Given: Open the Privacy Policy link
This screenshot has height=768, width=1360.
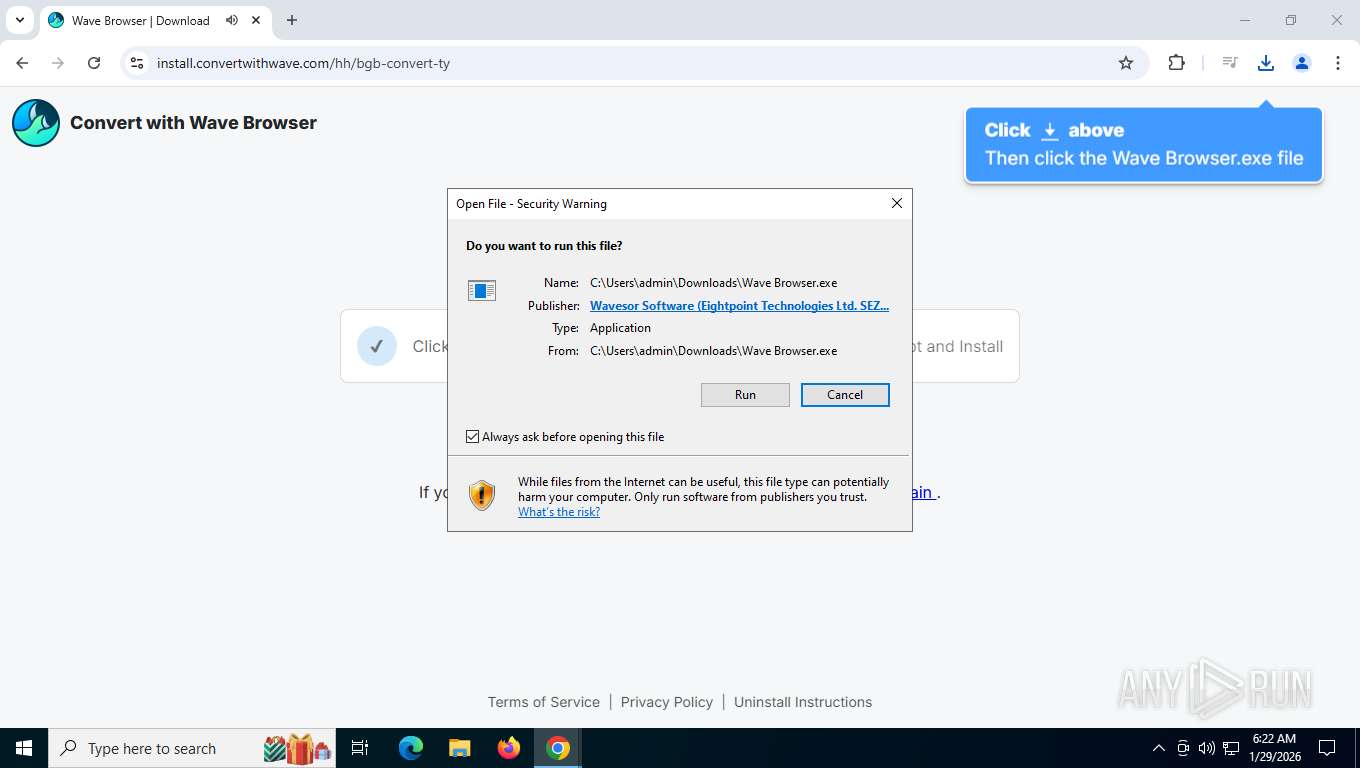Looking at the screenshot, I should (667, 702).
